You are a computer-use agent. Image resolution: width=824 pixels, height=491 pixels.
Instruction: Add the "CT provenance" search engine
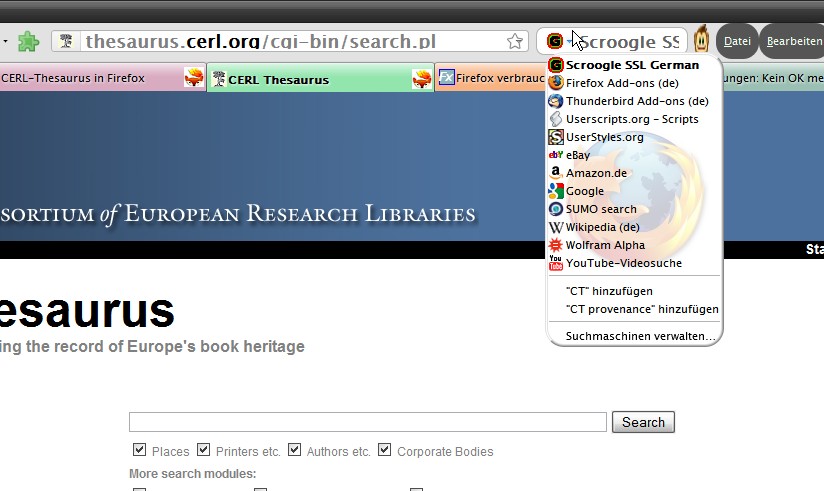[634, 309]
